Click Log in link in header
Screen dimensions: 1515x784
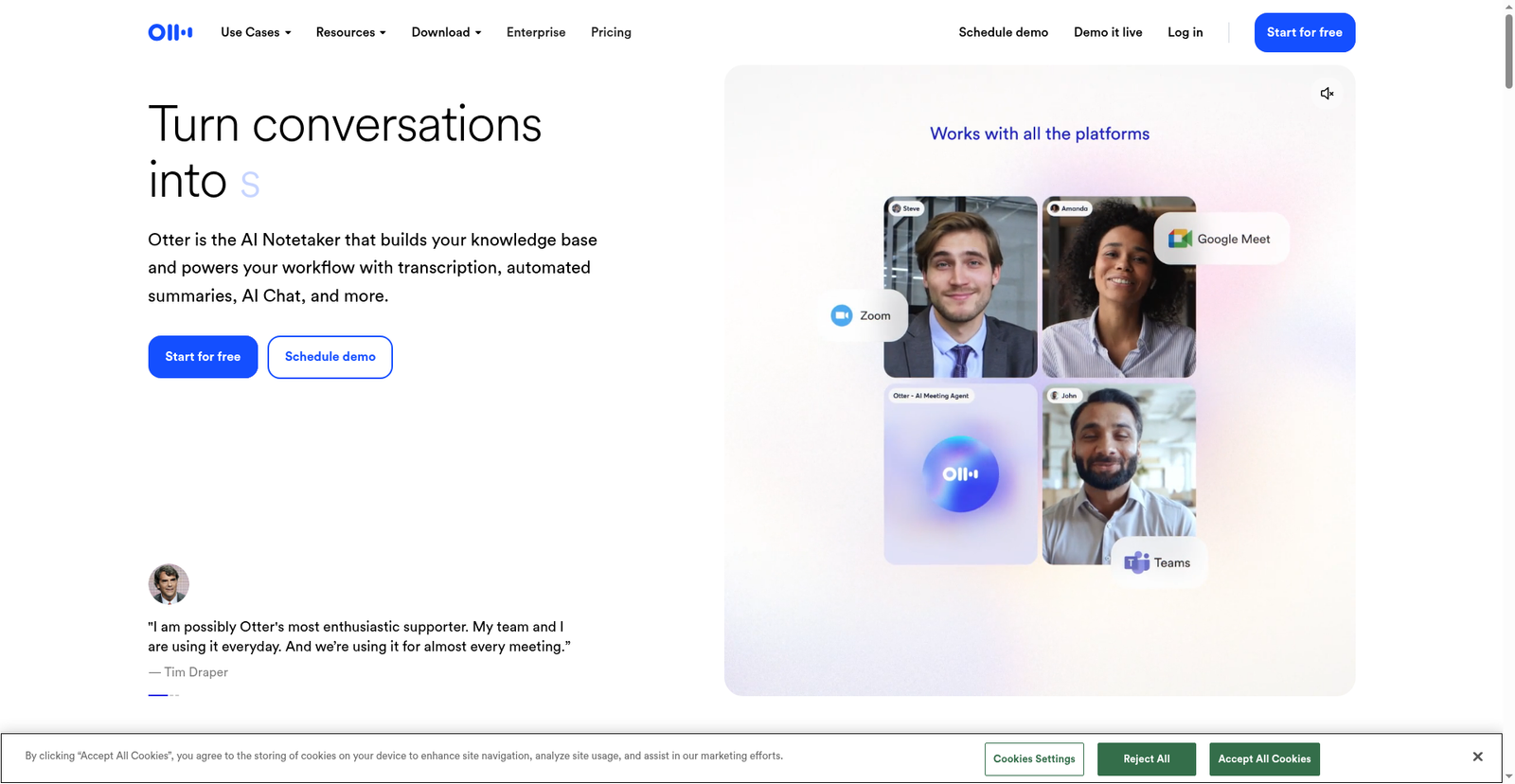(1185, 32)
